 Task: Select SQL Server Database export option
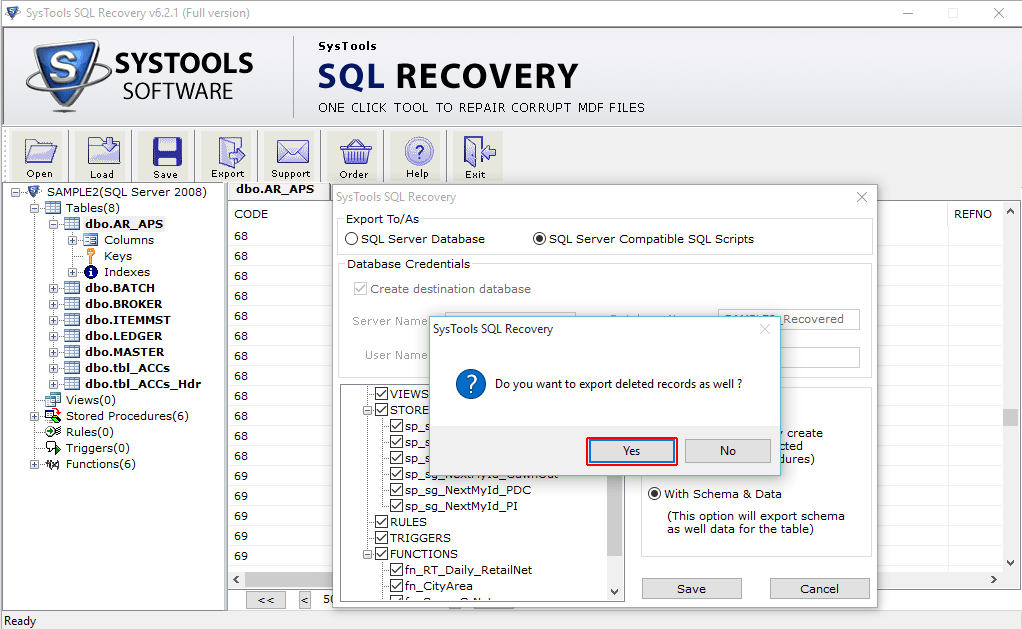pos(351,238)
